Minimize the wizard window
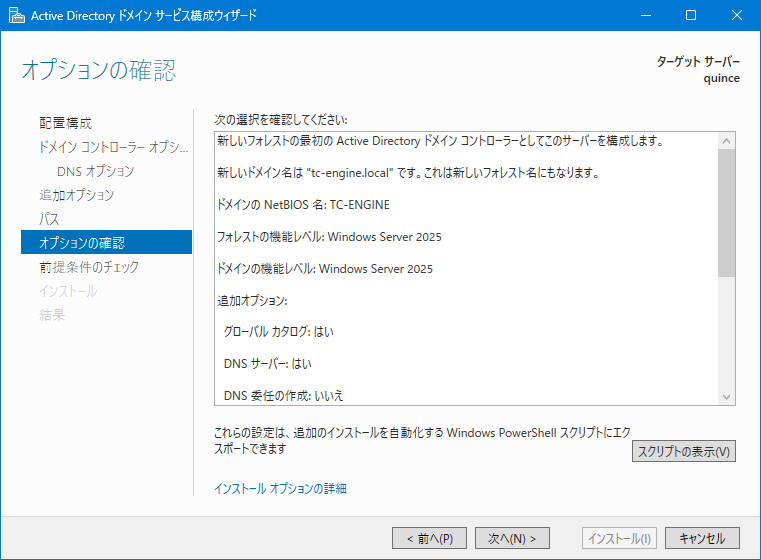The image size is (761, 560). pos(646,16)
